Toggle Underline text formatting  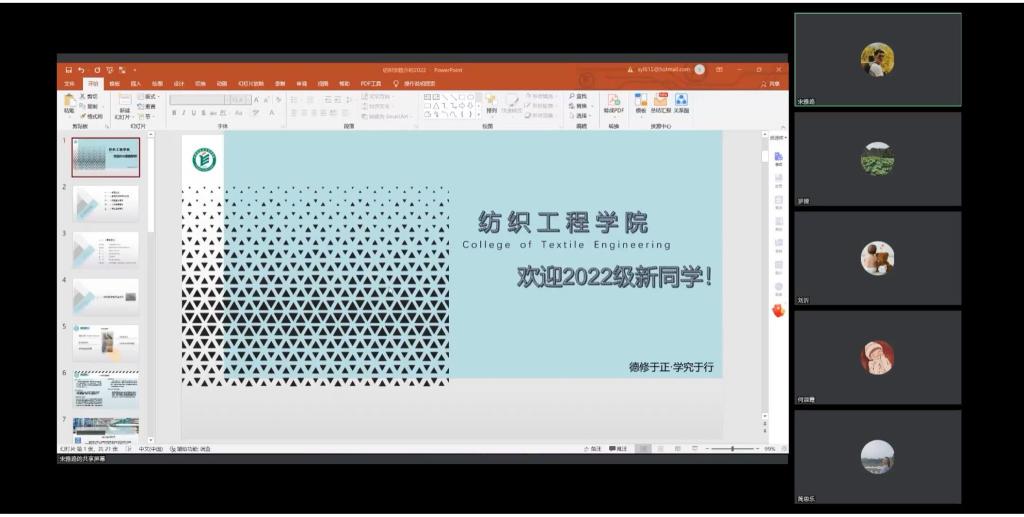[194, 113]
